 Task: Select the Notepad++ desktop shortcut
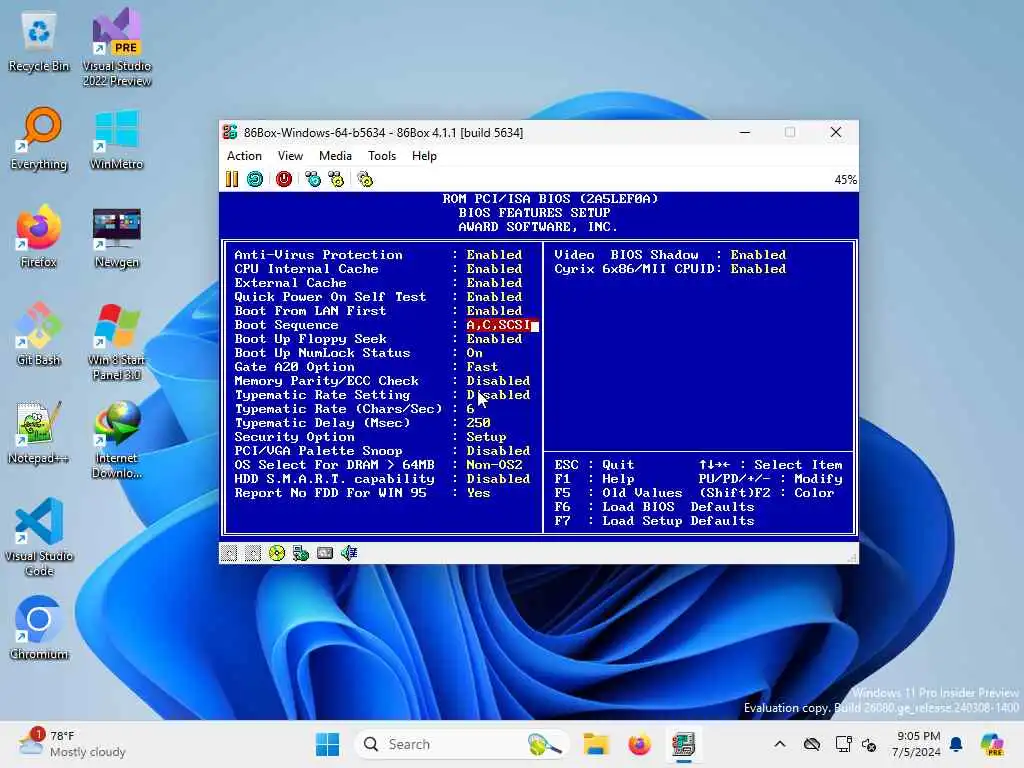pos(39,432)
